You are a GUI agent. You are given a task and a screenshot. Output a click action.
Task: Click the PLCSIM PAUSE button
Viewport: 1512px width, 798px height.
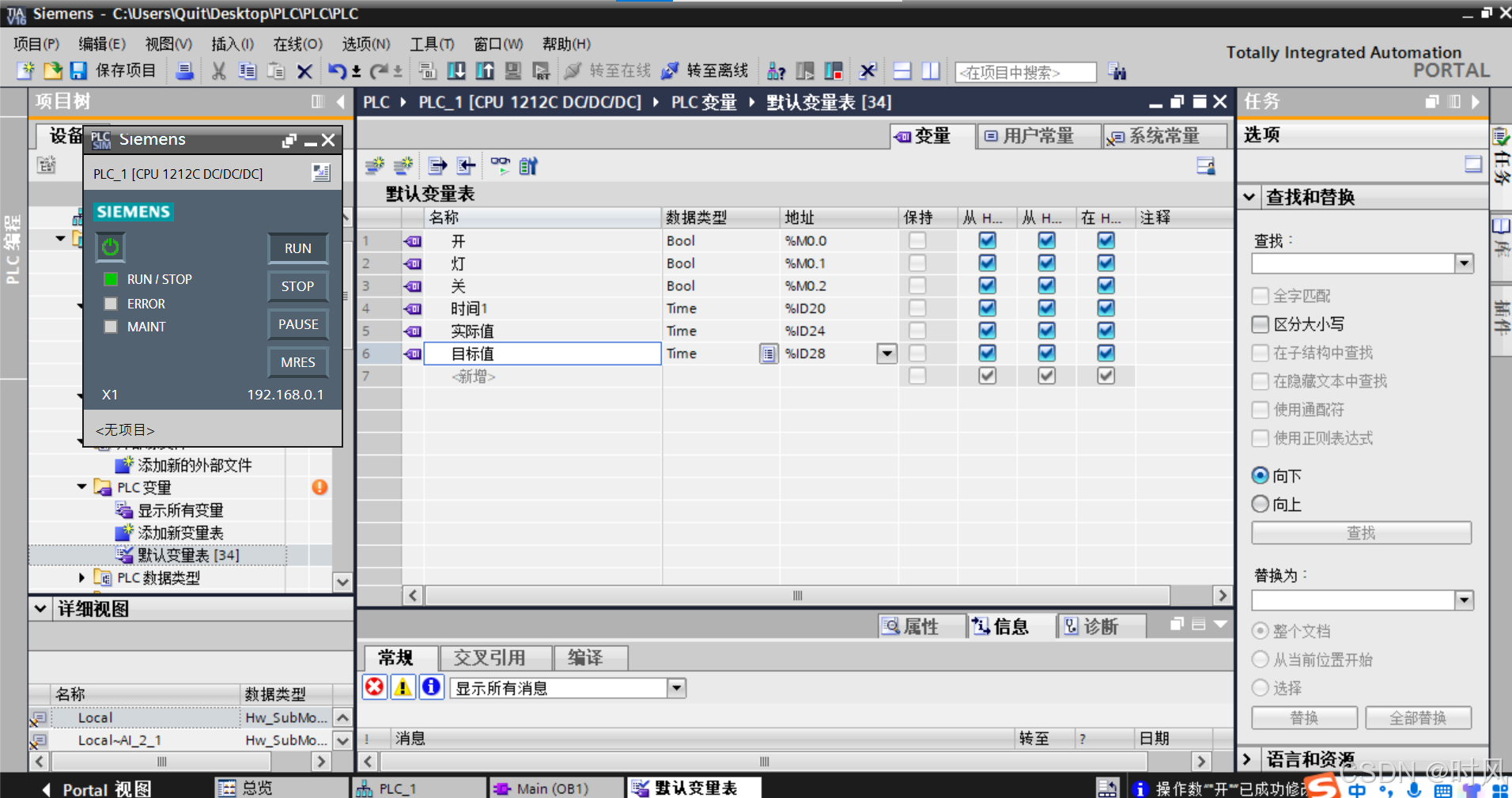point(298,324)
